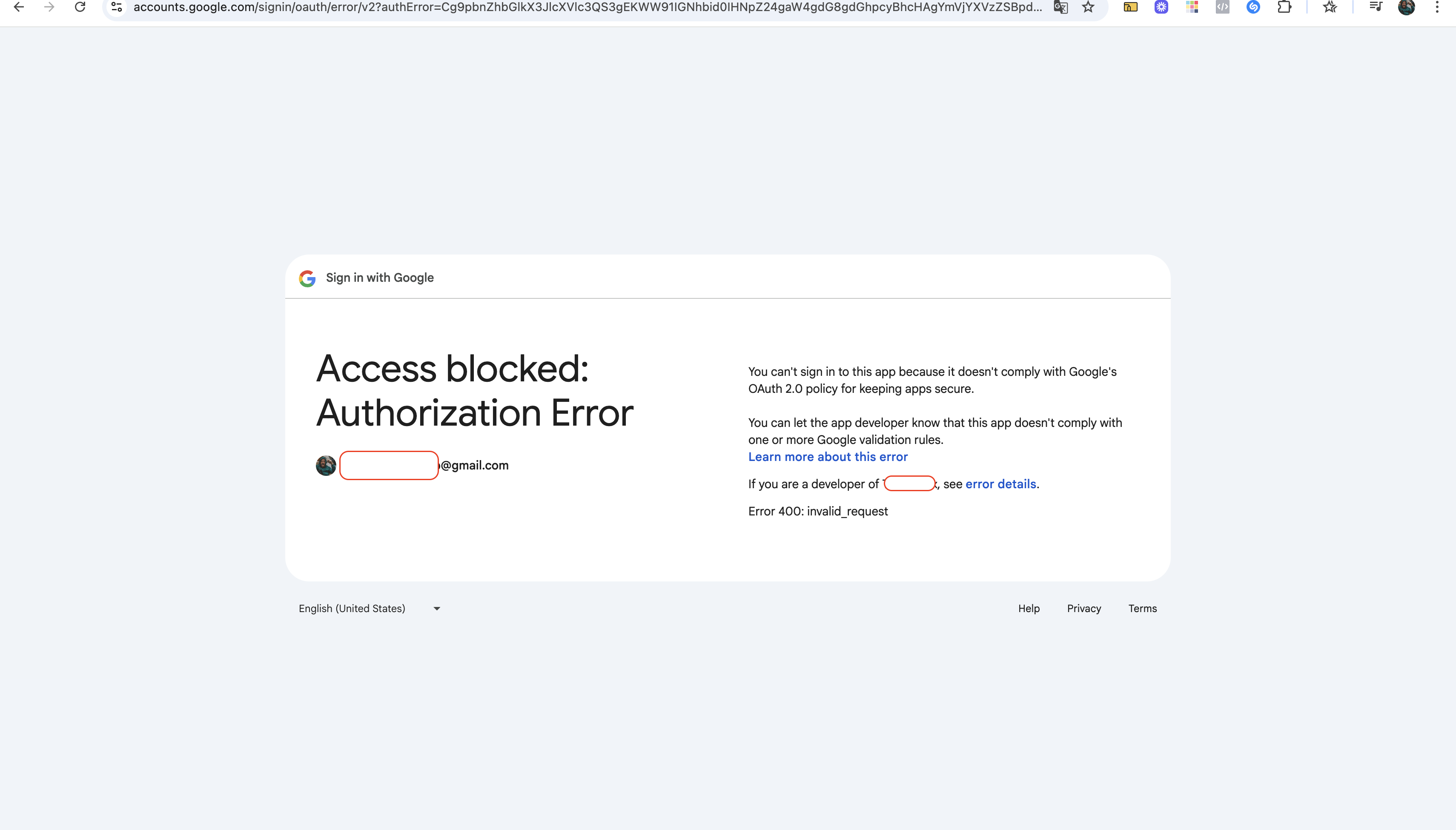Open the gray code brackets extension
The image size is (1456, 830).
coord(1222,7)
